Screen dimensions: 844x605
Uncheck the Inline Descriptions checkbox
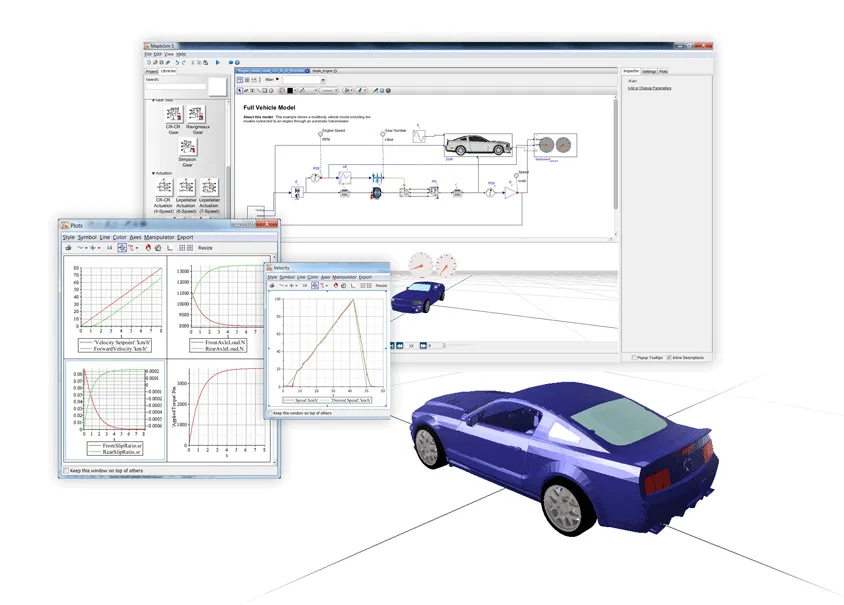(668, 357)
